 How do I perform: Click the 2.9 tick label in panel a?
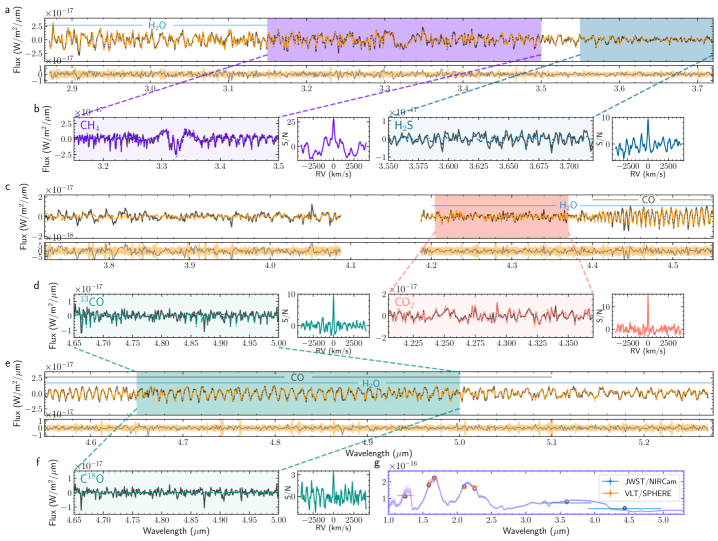[72, 88]
